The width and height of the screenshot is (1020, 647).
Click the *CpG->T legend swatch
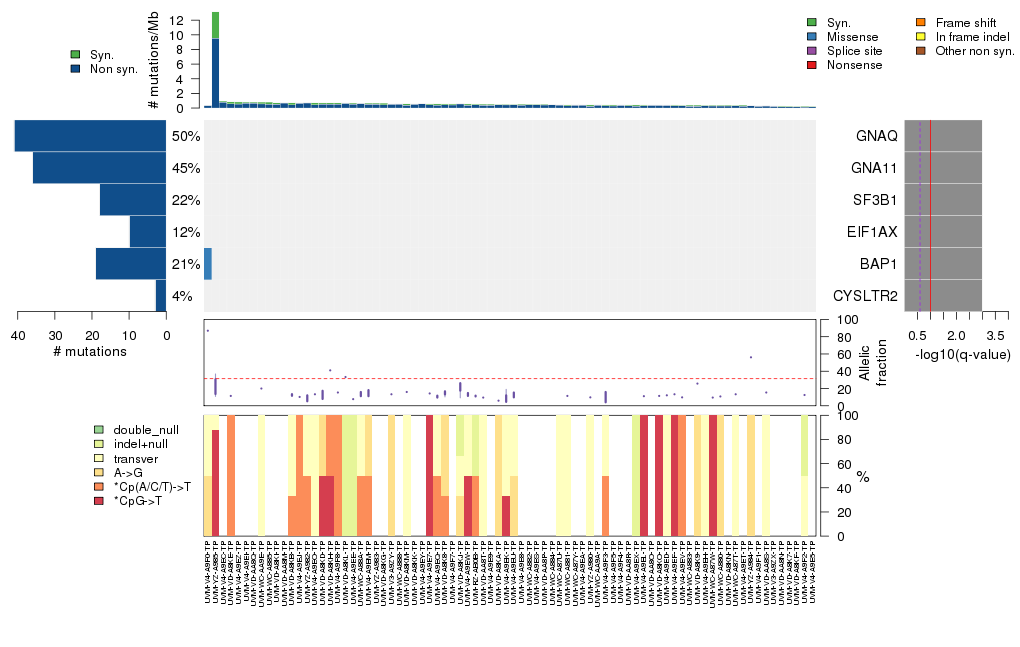click(98, 500)
